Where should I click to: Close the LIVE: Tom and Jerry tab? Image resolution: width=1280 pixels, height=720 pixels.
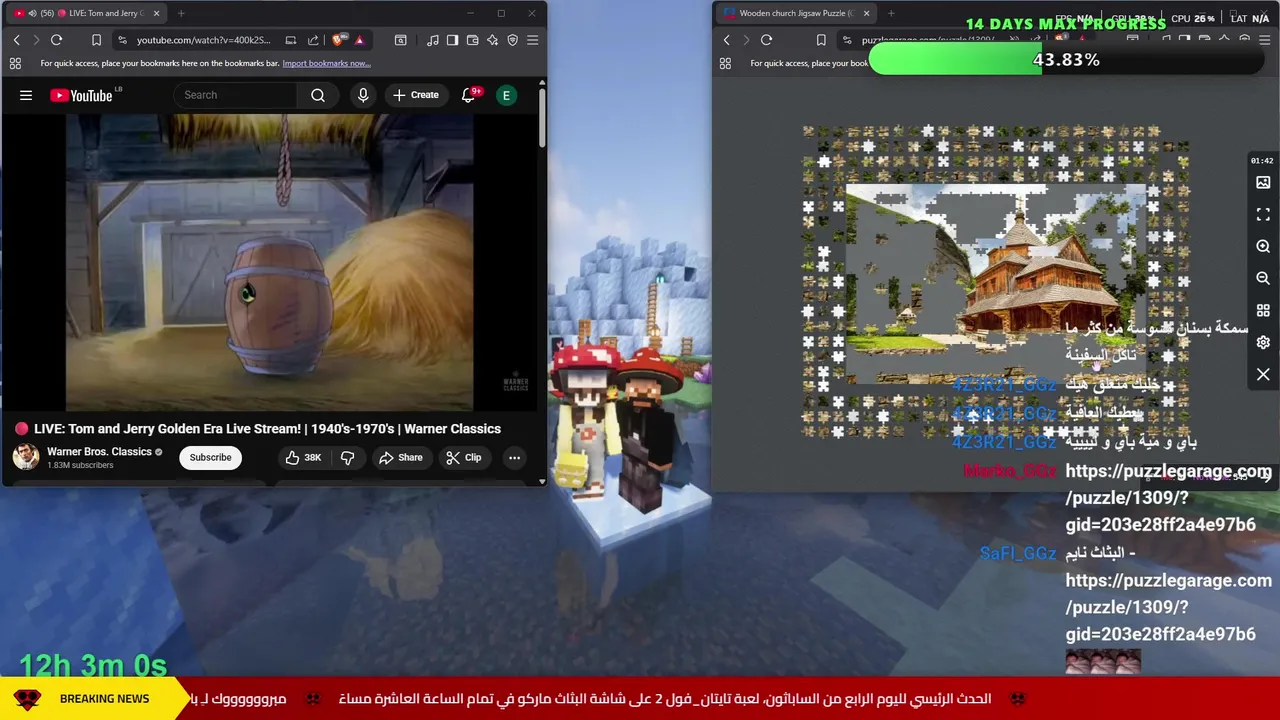156,13
